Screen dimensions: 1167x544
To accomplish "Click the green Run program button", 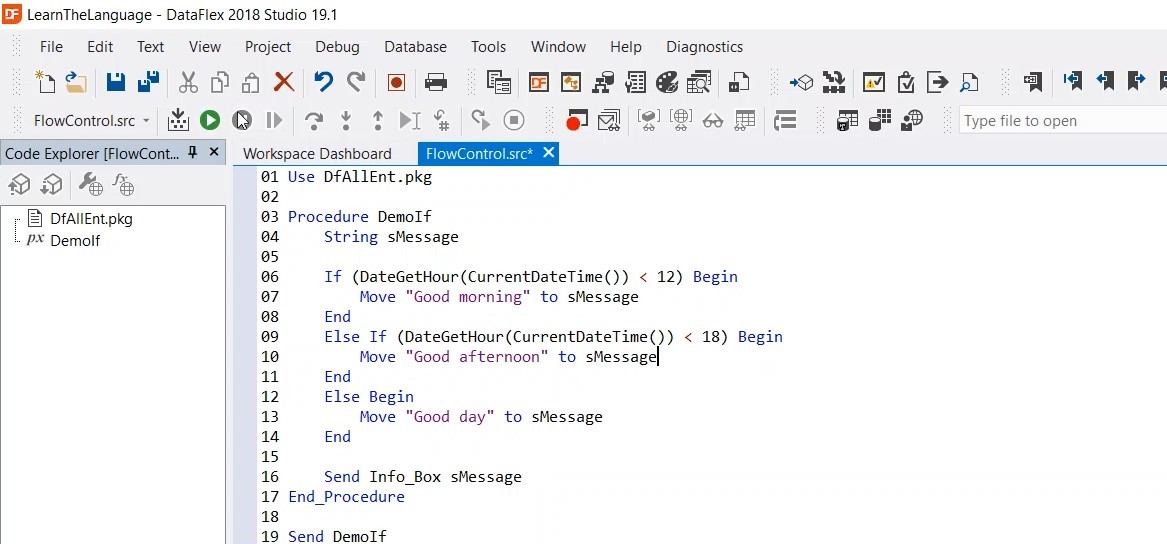I will coord(209,121).
